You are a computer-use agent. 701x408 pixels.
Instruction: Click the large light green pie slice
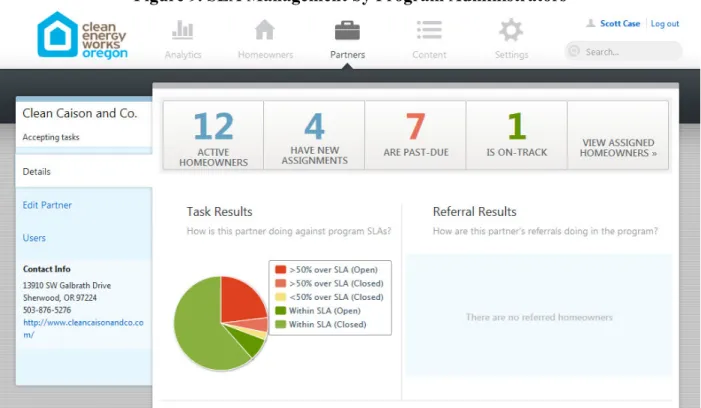tap(199, 326)
